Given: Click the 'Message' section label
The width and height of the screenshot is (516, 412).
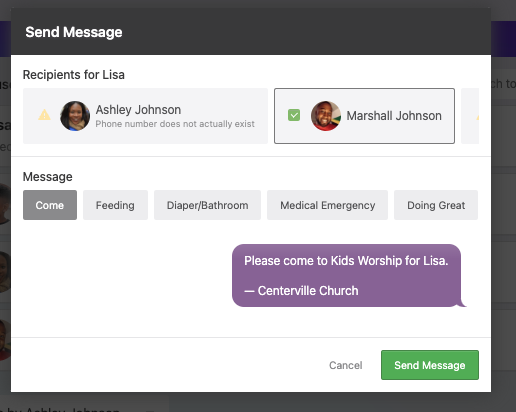Looking at the screenshot, I should (x=48, y=177).
